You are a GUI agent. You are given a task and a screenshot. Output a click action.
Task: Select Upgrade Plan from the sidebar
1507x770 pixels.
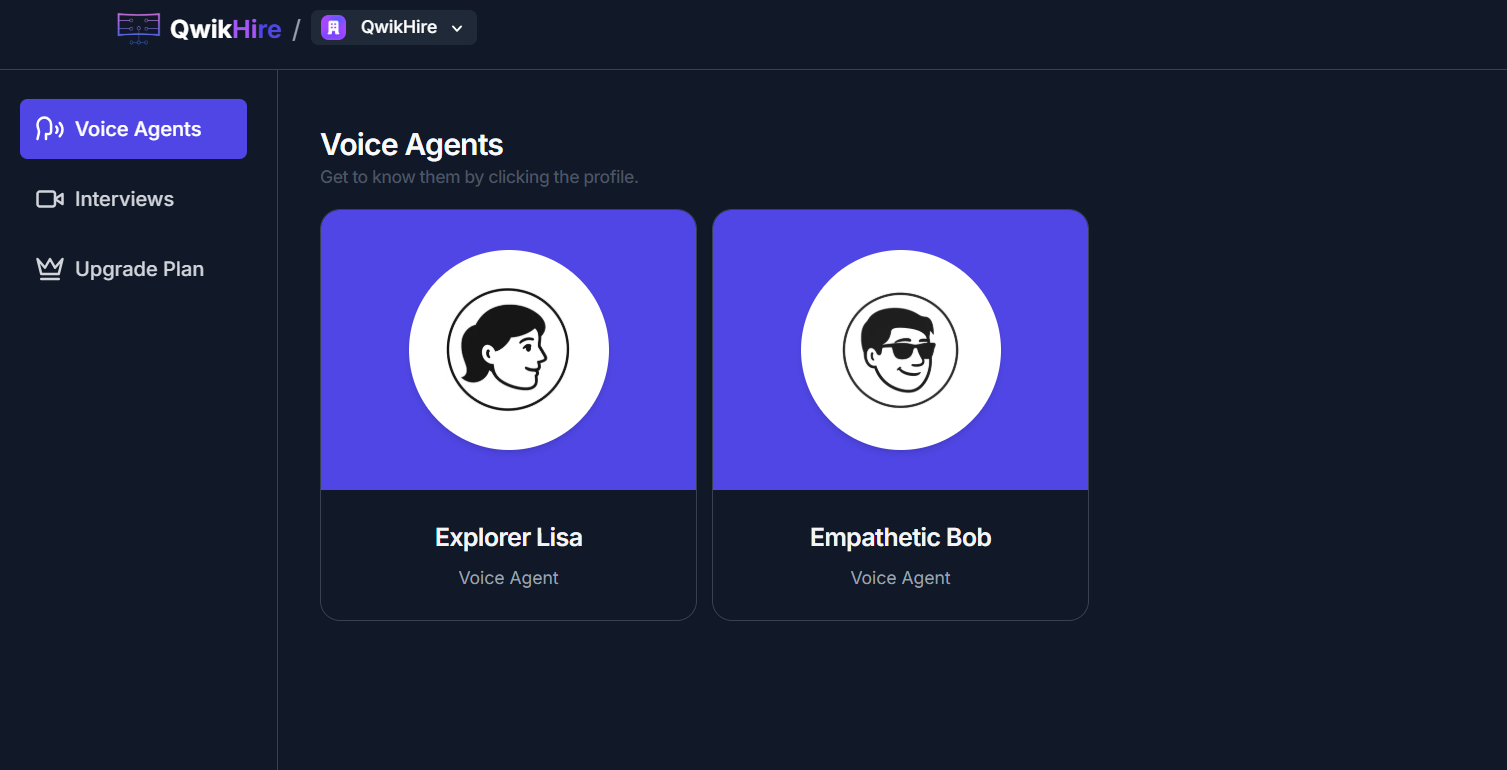[138, 268]
